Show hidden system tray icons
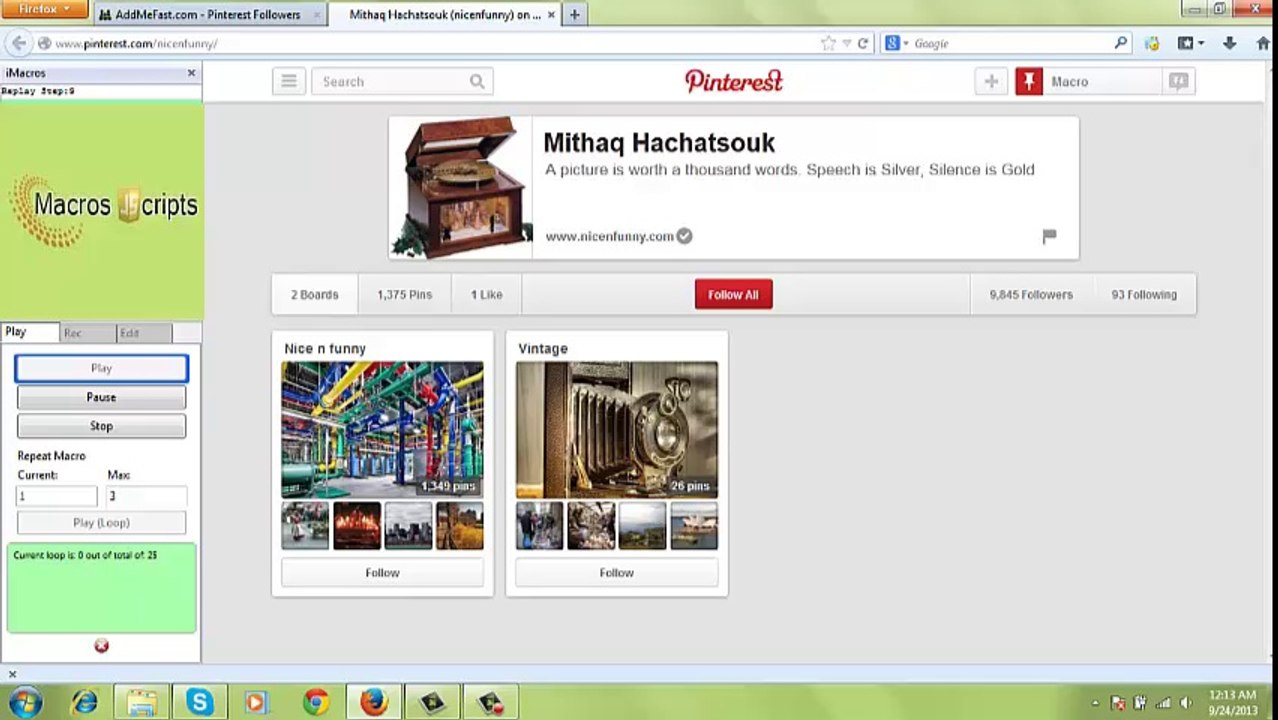The width and height of the screenshot is (1278, 720). [1095, 703]
